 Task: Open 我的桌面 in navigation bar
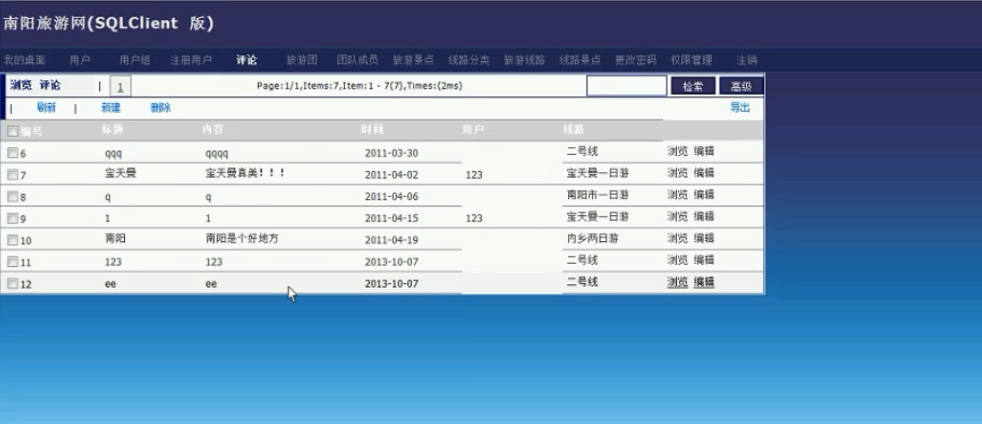tap(25, 60)
